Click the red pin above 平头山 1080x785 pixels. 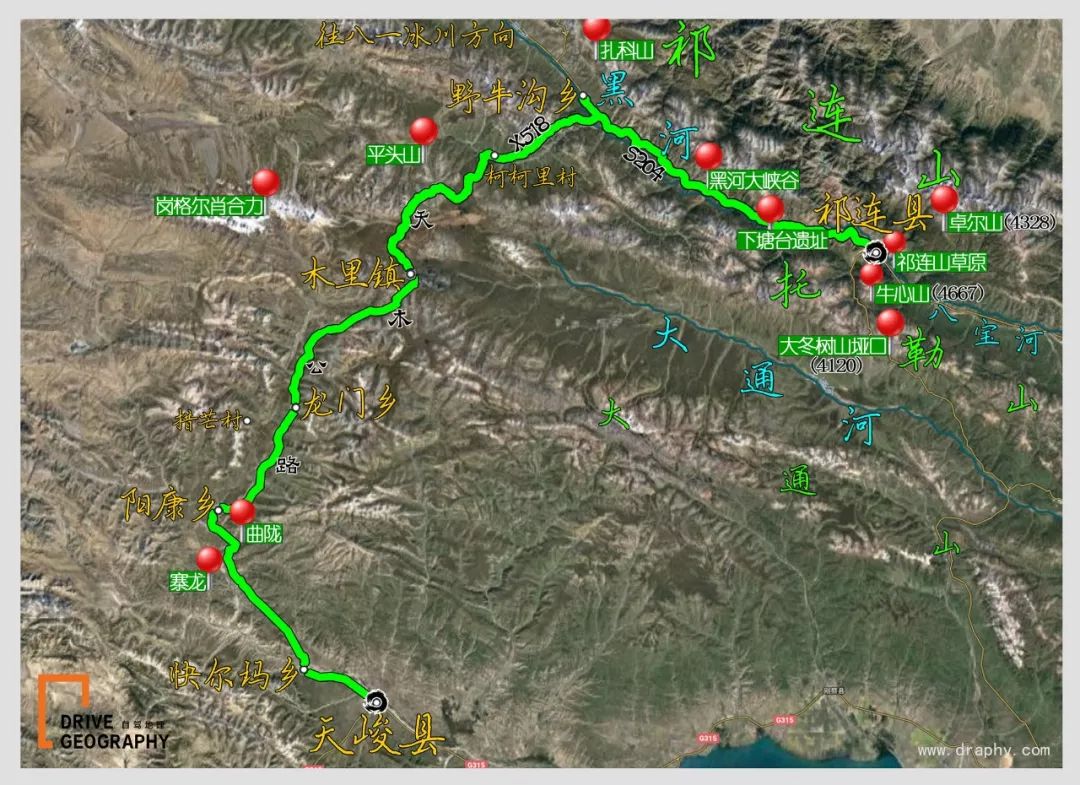(x=424, y=131)
